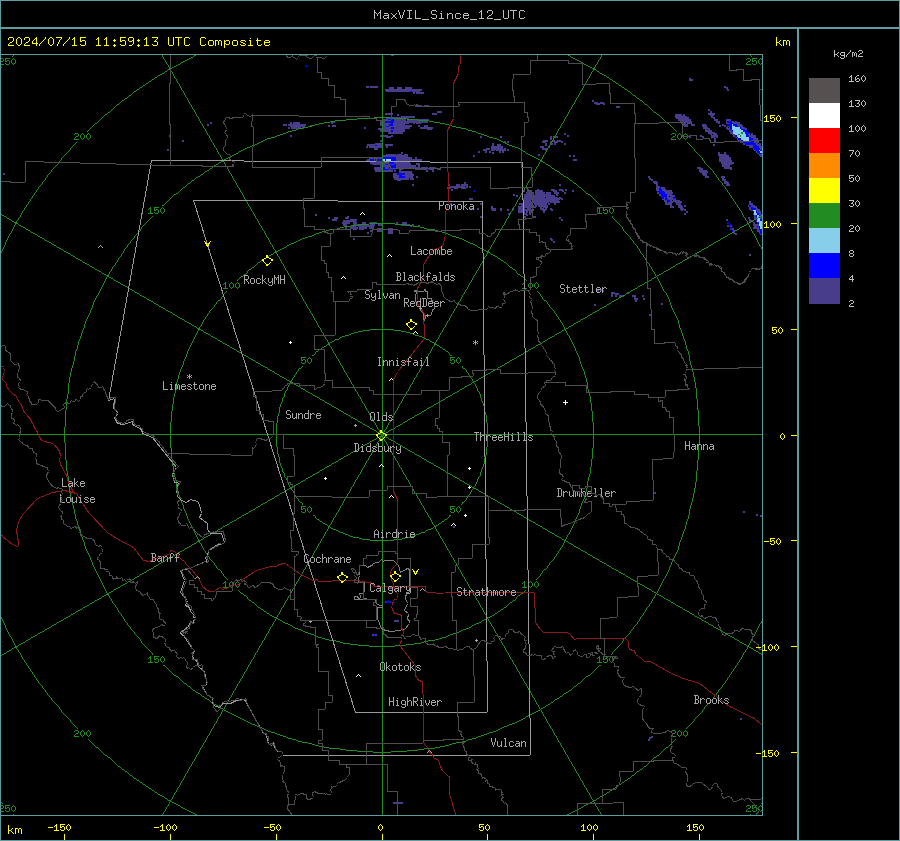Click the Drumheller city label

[586, 493]
